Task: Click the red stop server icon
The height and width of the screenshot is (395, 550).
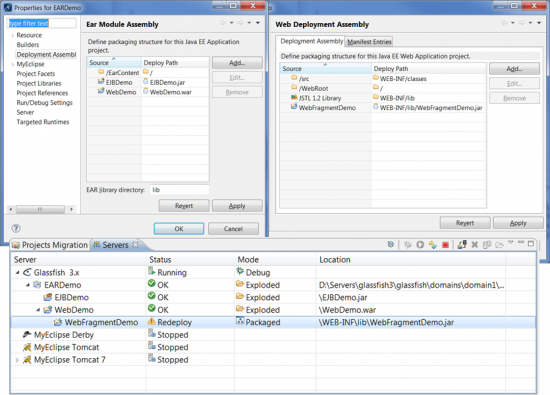Action: (x=445, y=245)
